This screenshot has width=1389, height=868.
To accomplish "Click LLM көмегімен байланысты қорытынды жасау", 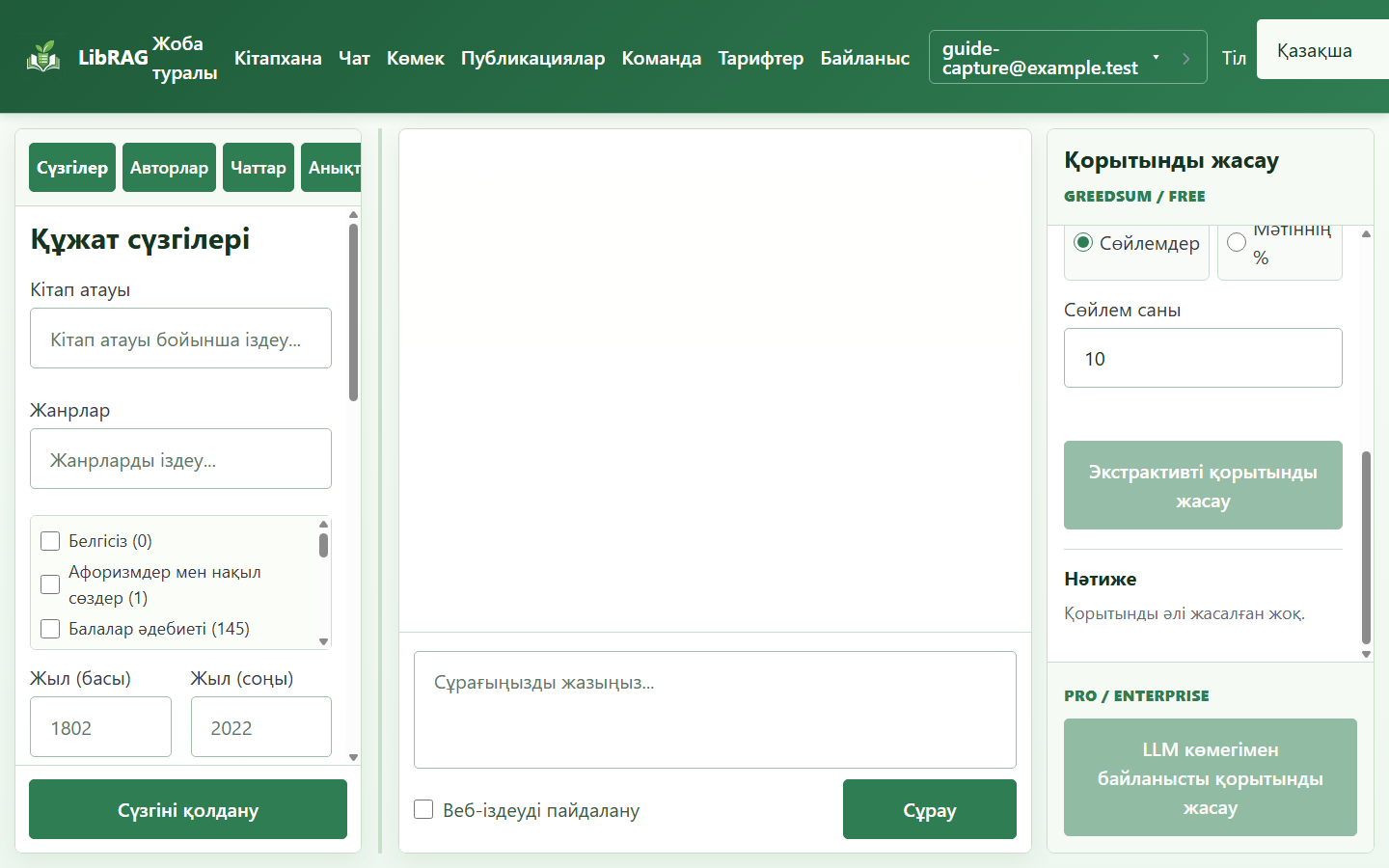I will (1211, 777).
